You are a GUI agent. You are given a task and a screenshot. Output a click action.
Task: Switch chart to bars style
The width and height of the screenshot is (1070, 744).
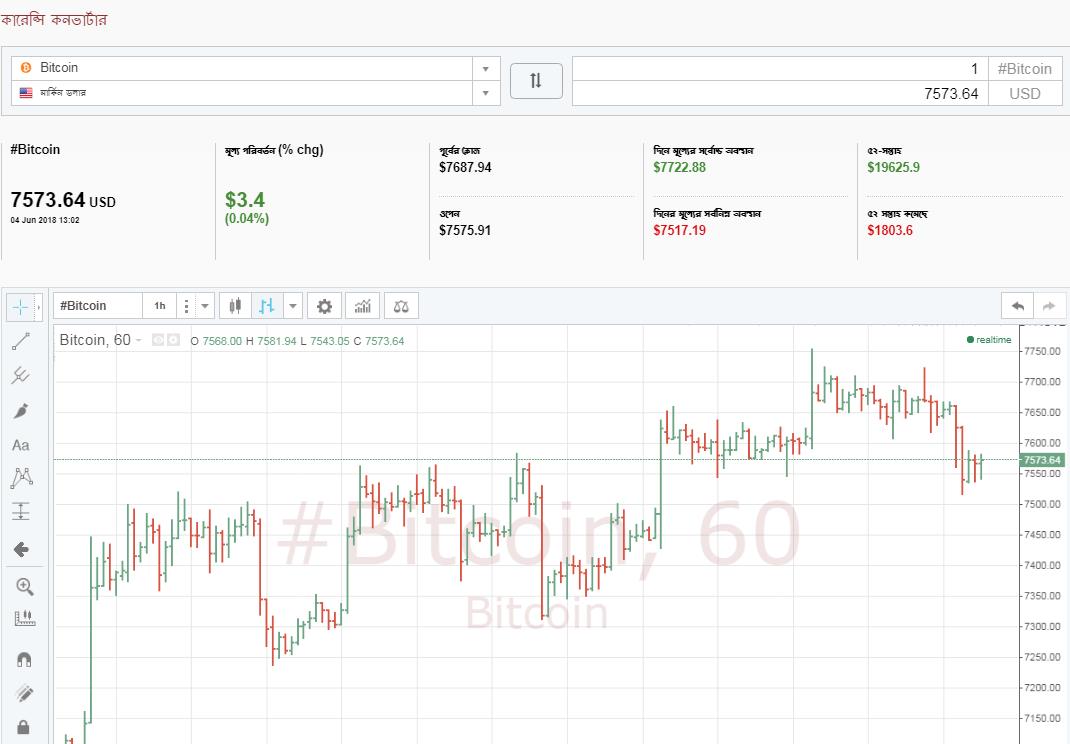[x=267, y=306]
